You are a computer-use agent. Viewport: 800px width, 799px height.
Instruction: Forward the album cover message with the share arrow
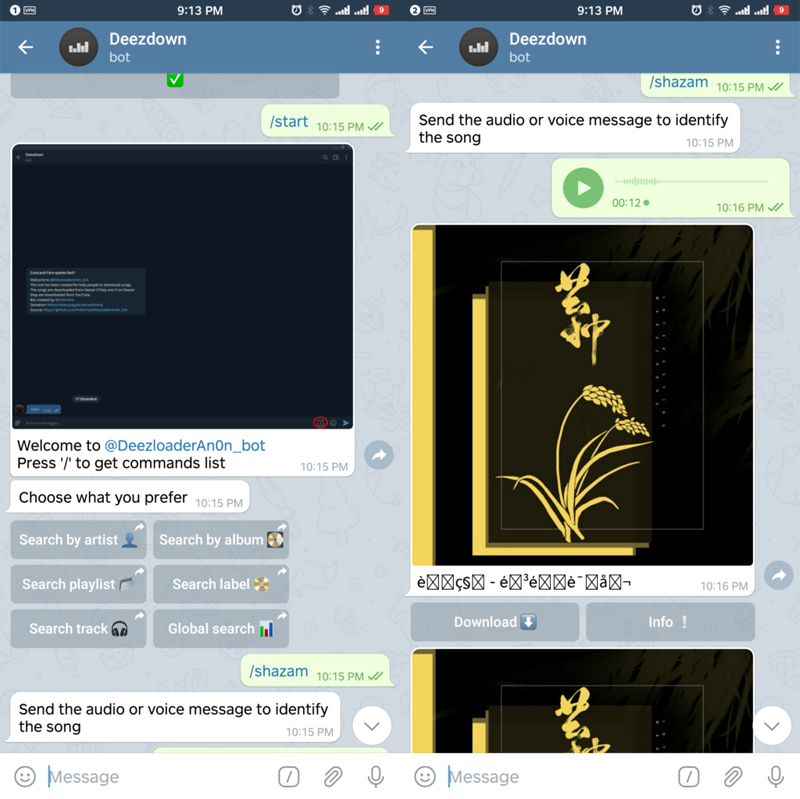(779, 576)
